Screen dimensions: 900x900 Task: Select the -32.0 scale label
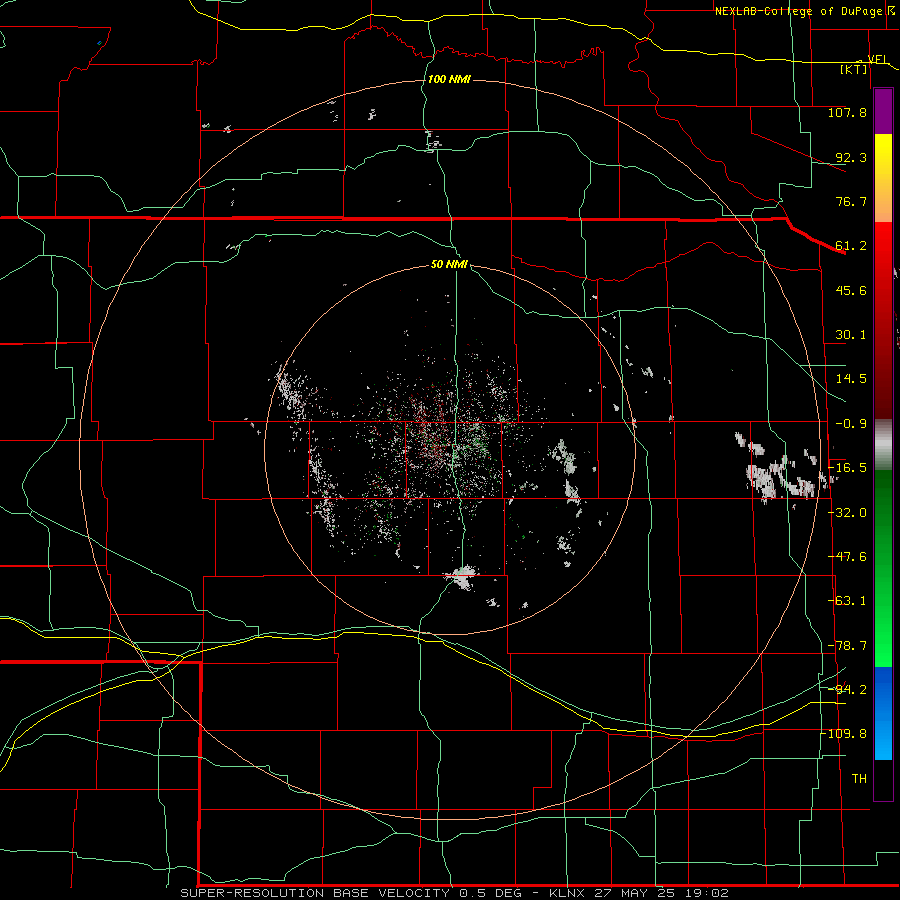pyautogui.click(x=847, y=513)
